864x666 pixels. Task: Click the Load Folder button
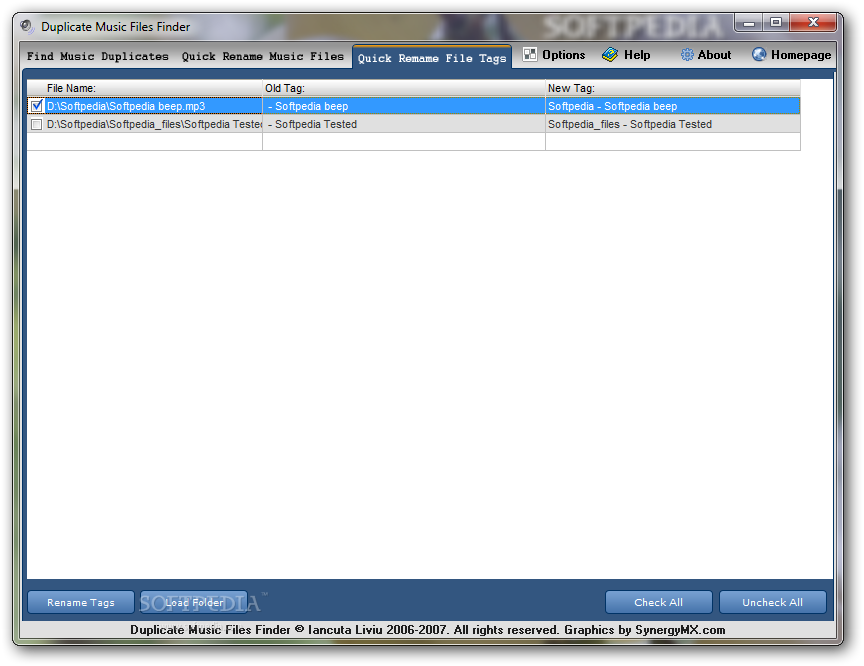194,602
